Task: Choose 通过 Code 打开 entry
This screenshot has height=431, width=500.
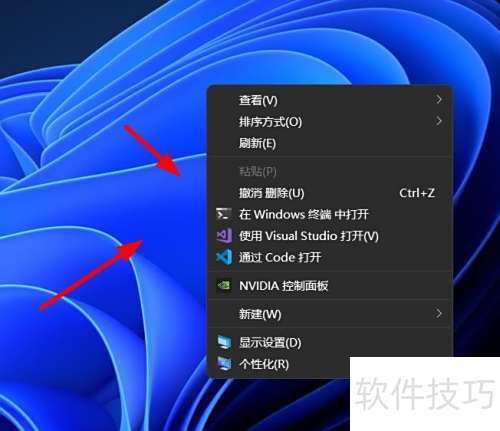Action: pyautogui.click(x=329, y=257)
